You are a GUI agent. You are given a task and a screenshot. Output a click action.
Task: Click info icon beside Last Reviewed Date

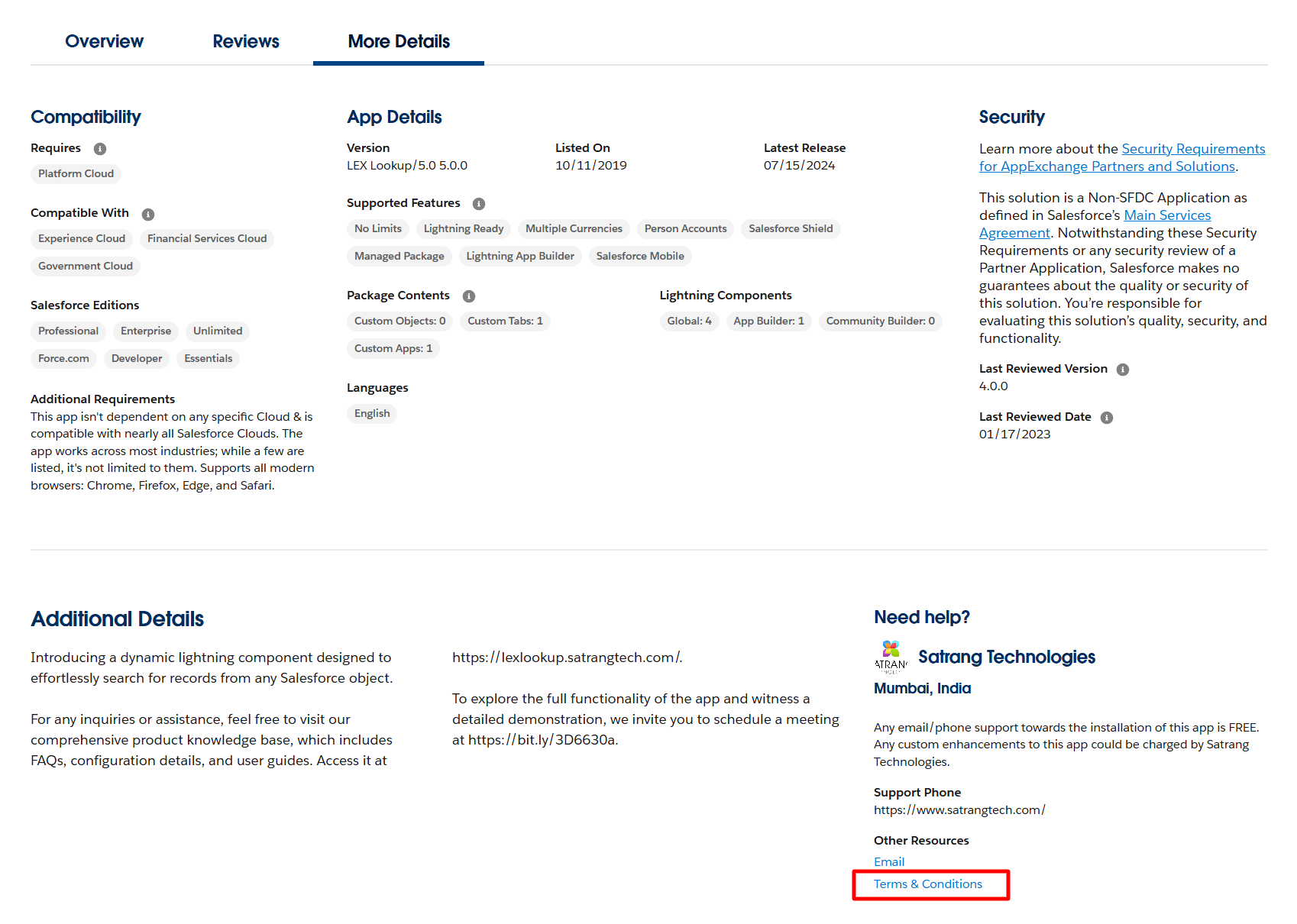[x=1107, y=418]
